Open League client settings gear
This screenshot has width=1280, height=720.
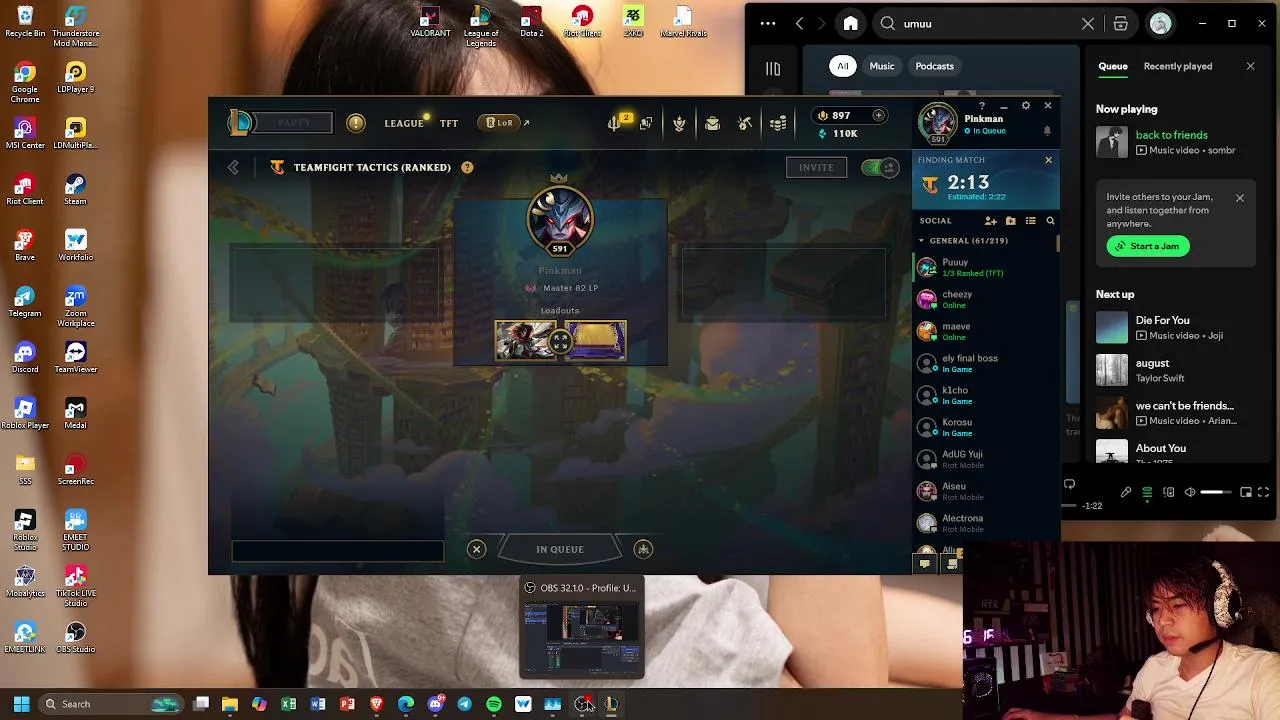click(x=1025, y=105)
